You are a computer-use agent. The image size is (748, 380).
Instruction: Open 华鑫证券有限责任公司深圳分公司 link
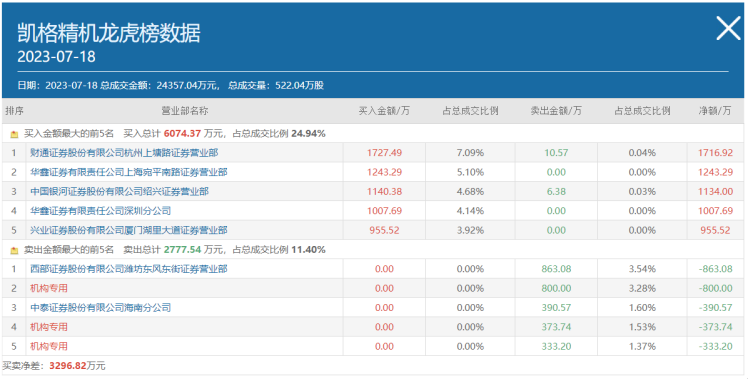tap(100, 211)
